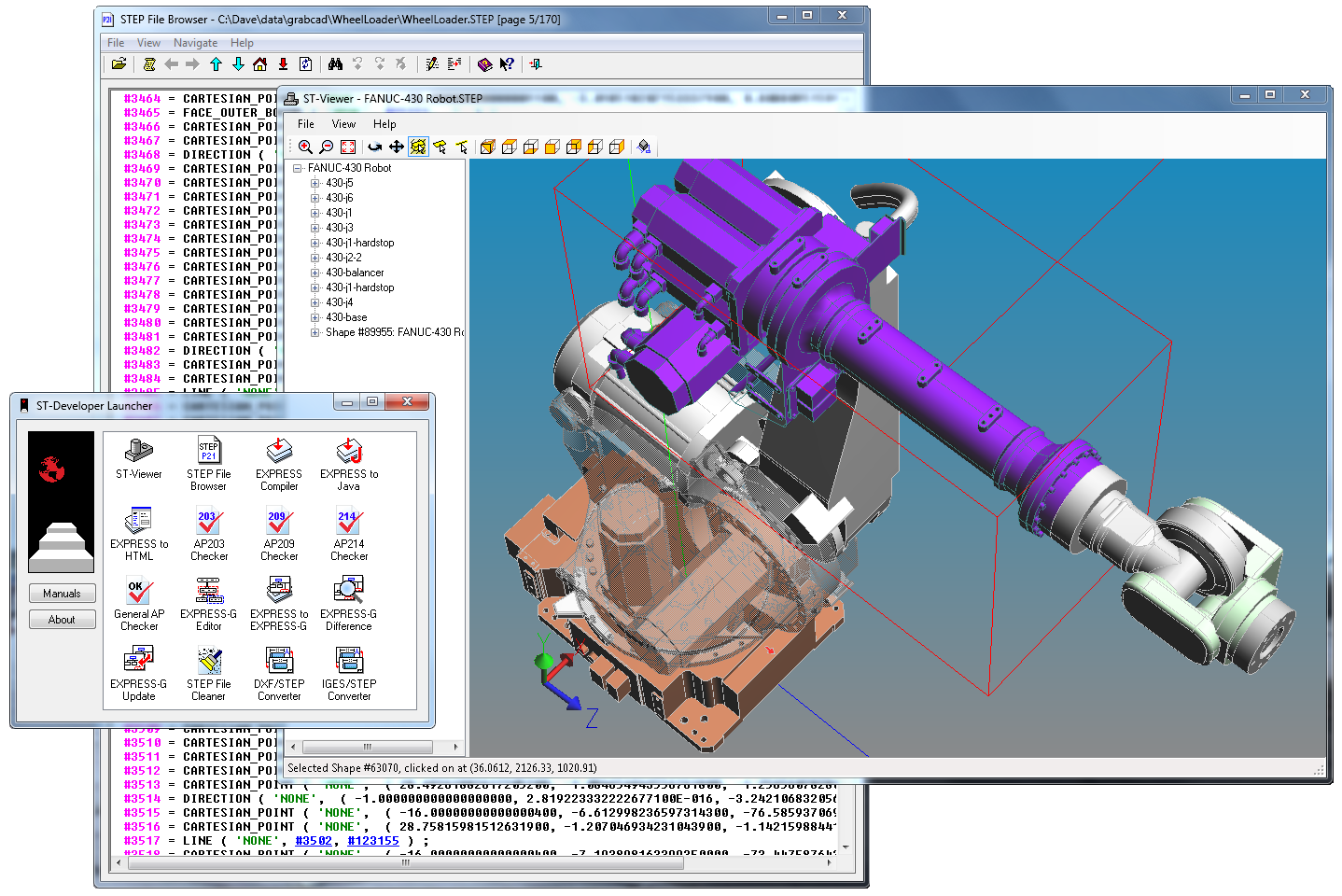Click the Manuals button in the Launcher
Screen dimensions: 1342x896
[62, 594]
